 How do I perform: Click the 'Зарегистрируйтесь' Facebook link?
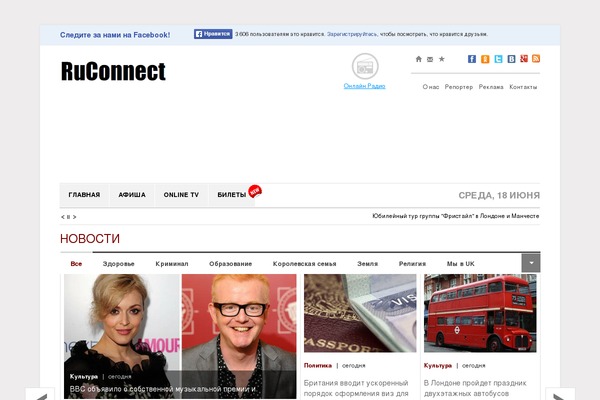(352, 34)
